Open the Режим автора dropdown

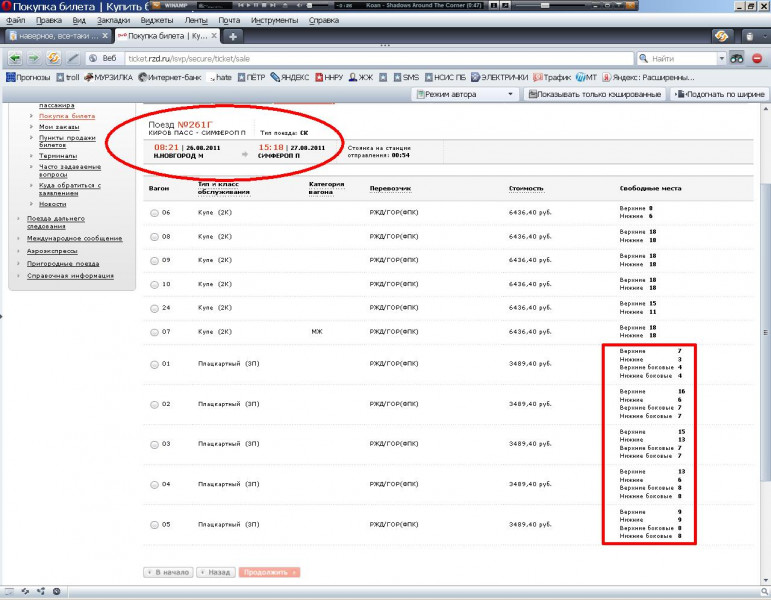pyautogui.click(x=465, y=94)
